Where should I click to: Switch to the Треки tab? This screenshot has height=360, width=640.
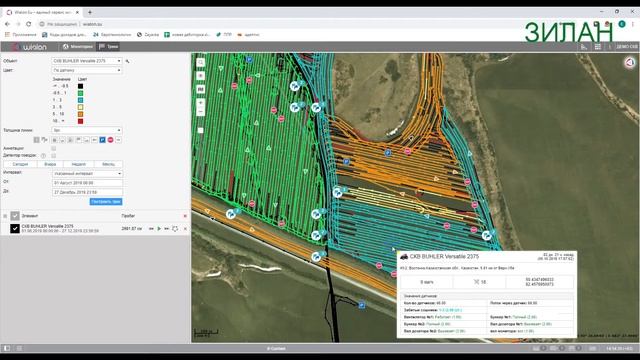point(109,47)
